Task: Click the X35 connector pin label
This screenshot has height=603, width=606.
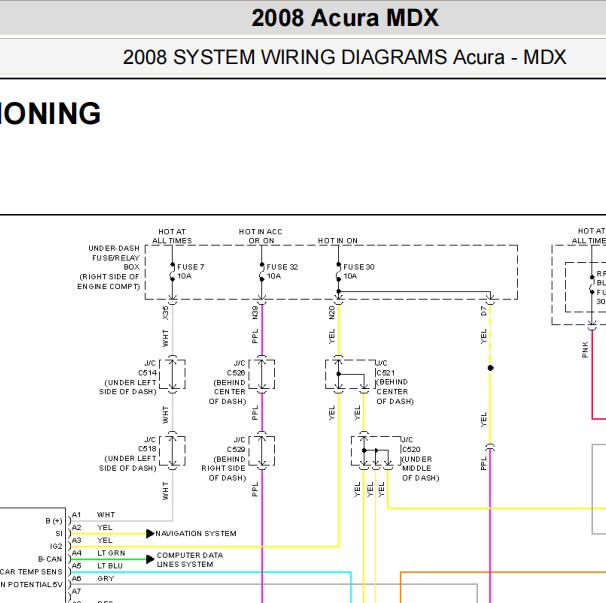Action: coord(165,312)
